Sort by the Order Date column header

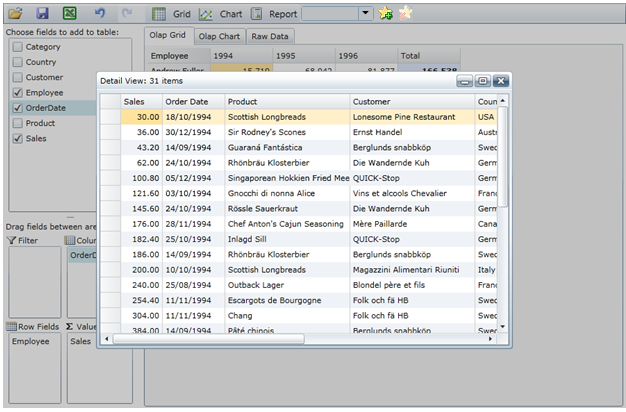187,101
